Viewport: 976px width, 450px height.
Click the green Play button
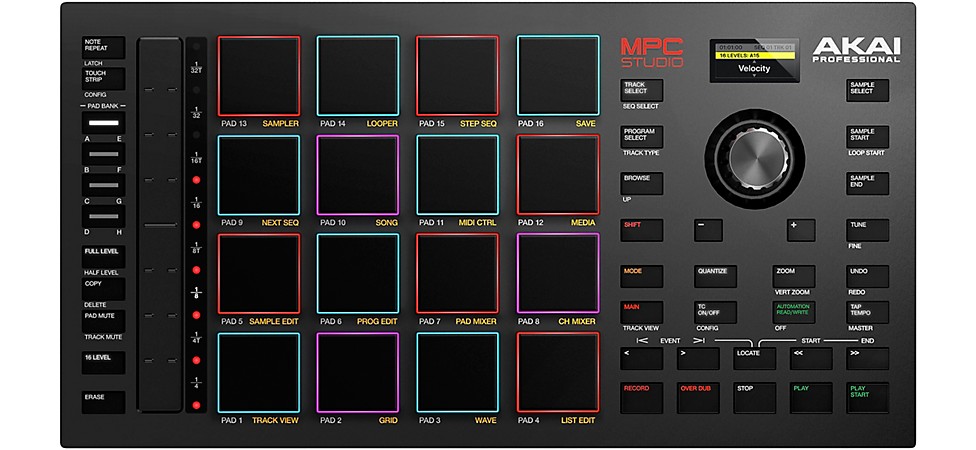(x=811, y=398)
